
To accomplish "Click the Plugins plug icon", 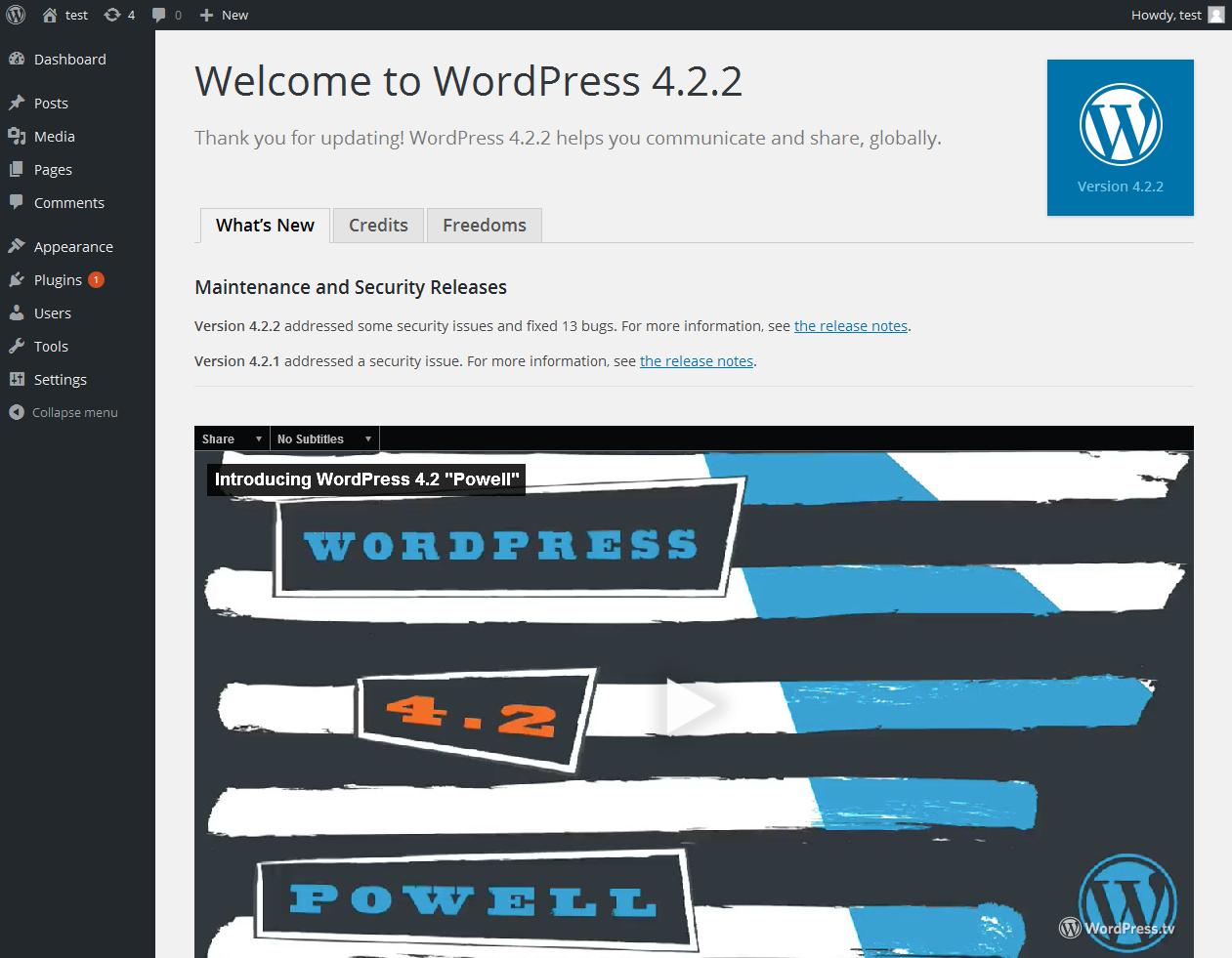I will [17, 279].
